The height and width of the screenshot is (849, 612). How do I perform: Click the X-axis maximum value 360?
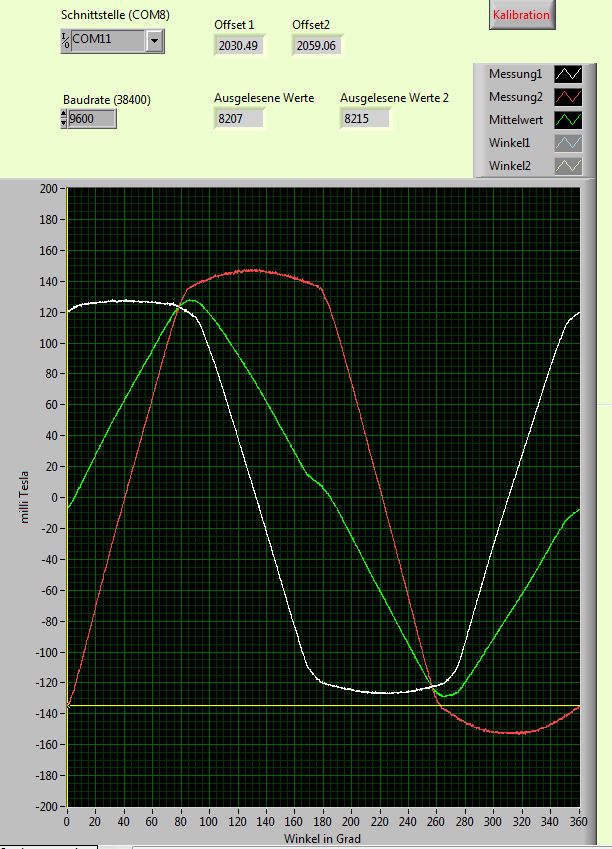coord(578,821)
